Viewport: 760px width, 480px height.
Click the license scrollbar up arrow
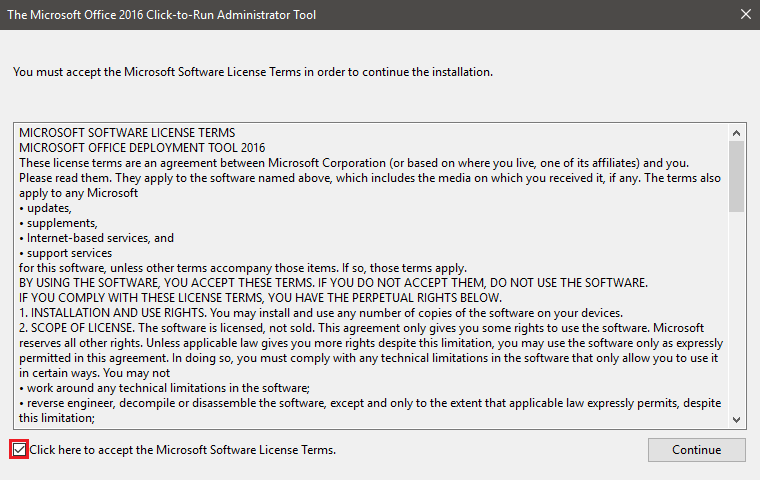click(736, 133)
